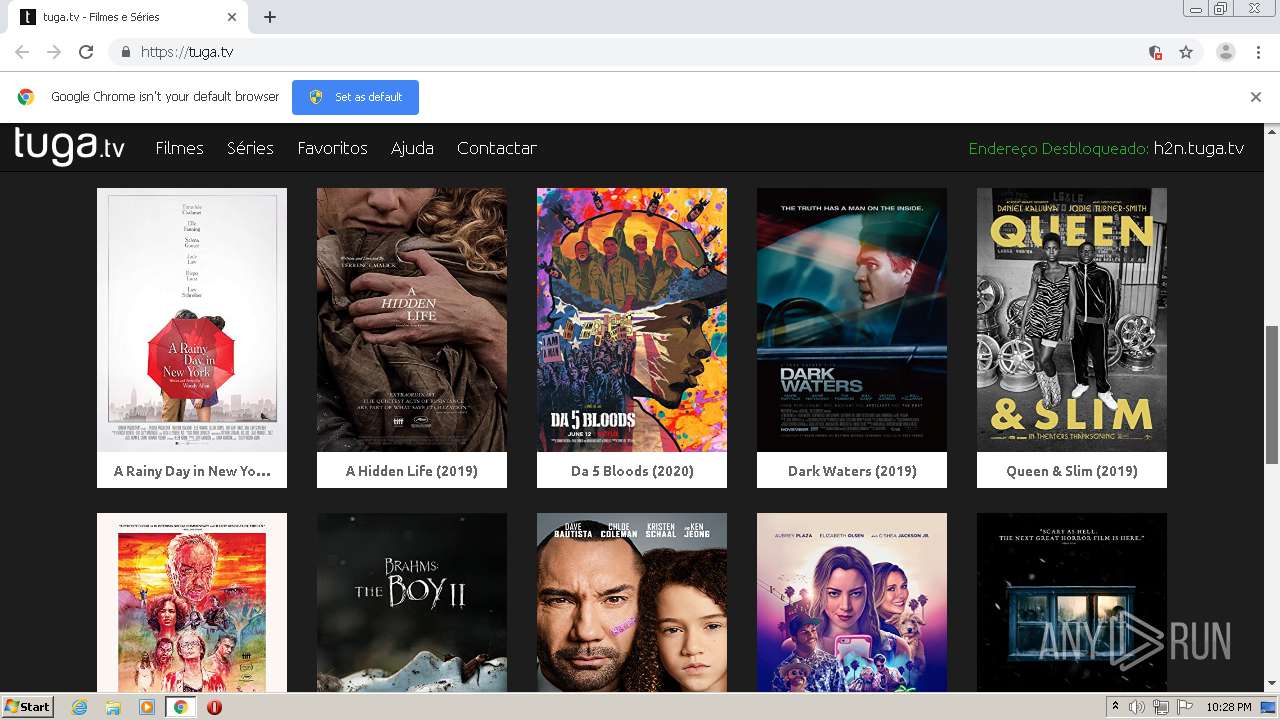Dismiss the default browser notification bar
Image resolution: width=1280 pixels, height=720 pixels.
pyautogui.click(x=1256, y=97)
